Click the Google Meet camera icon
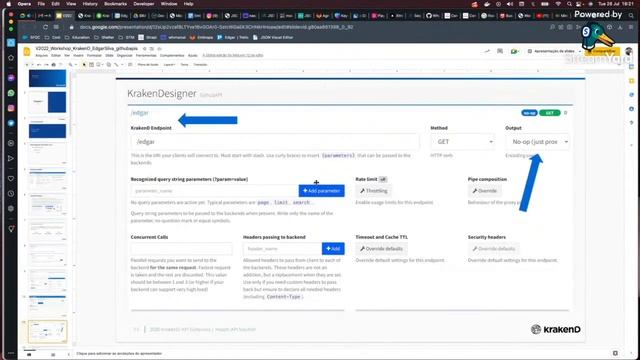The image size is (640, 360). pyautogui.click(x=514, y=51)
